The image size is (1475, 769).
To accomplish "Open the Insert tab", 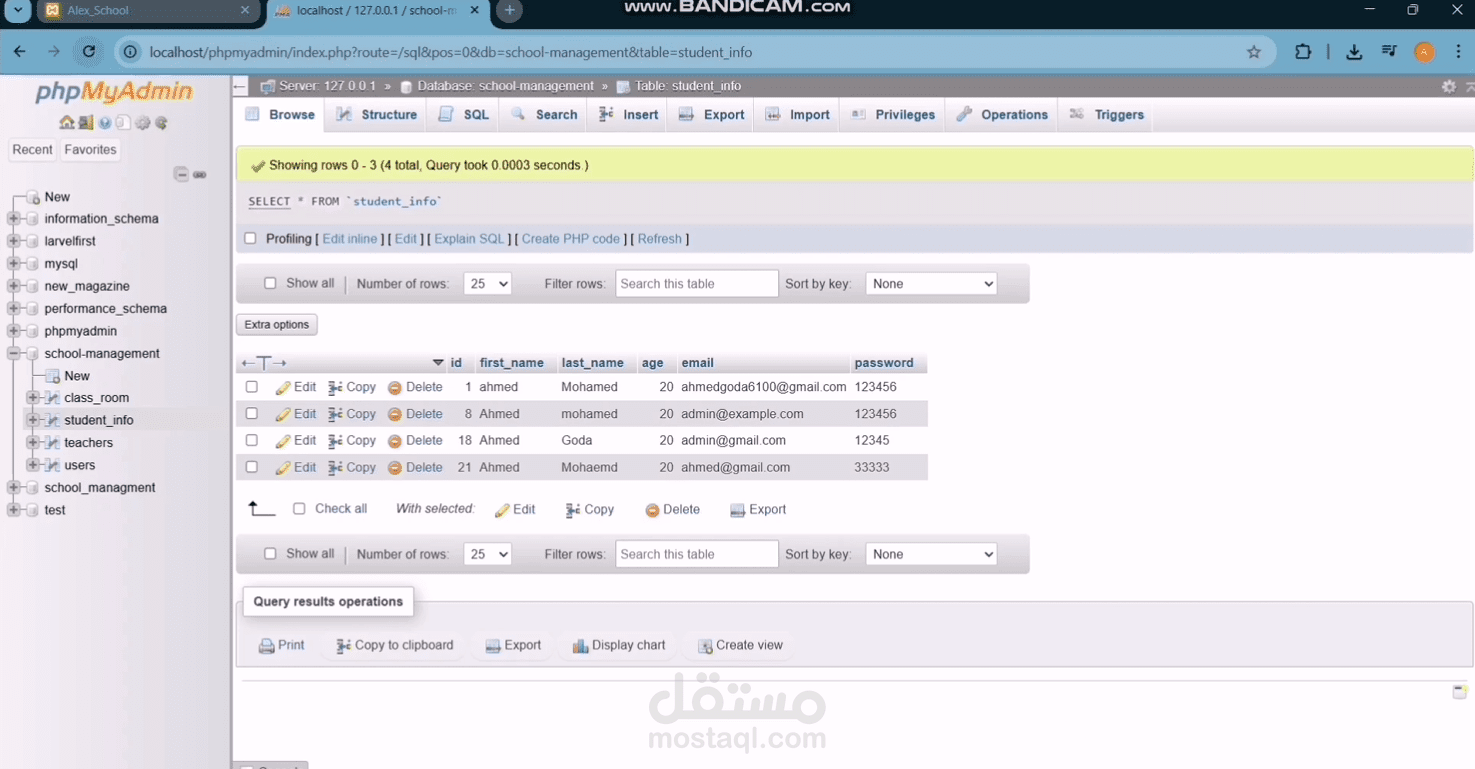I will point(629,115).
